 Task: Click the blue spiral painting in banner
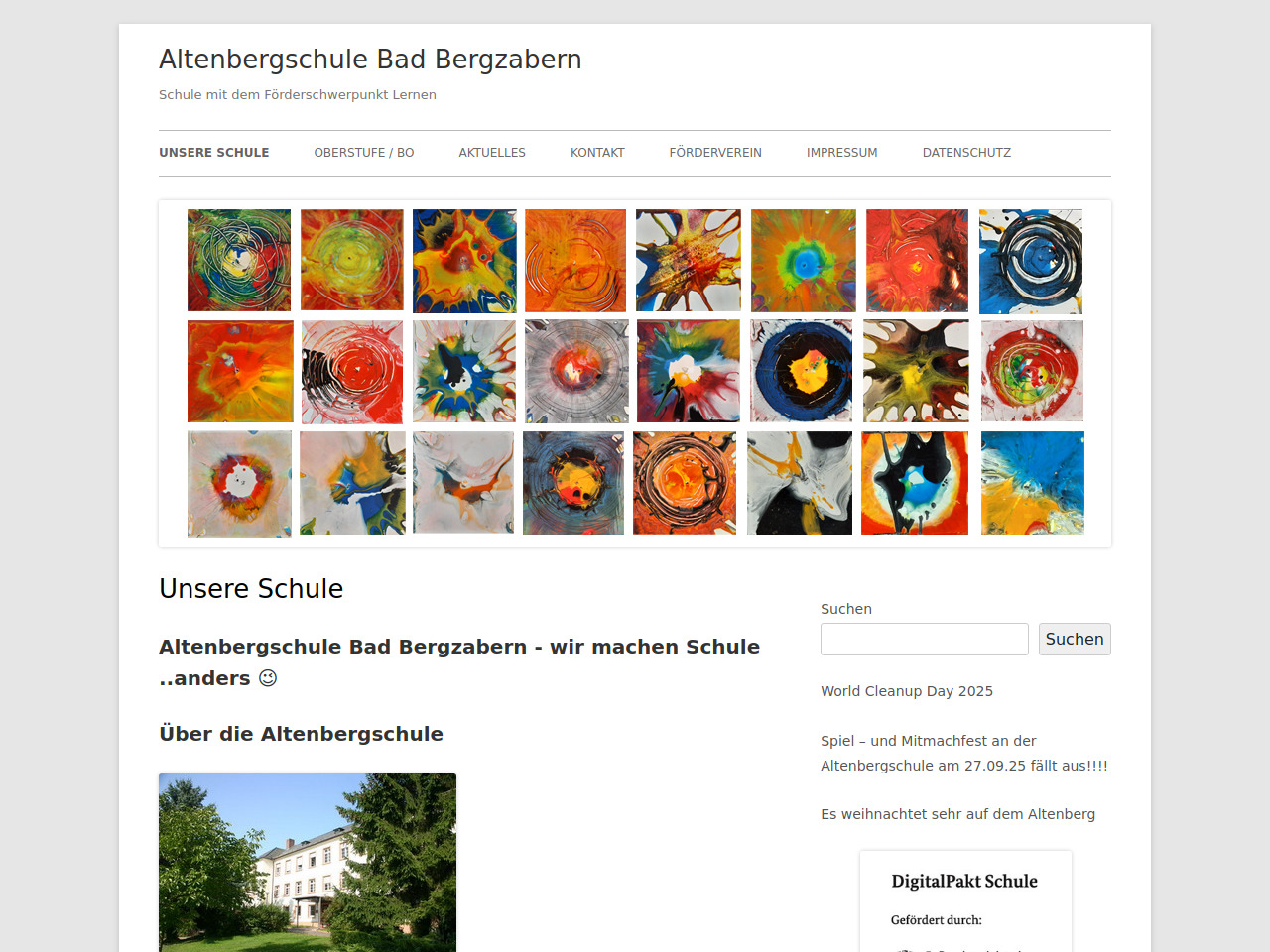pos(1031,262)
